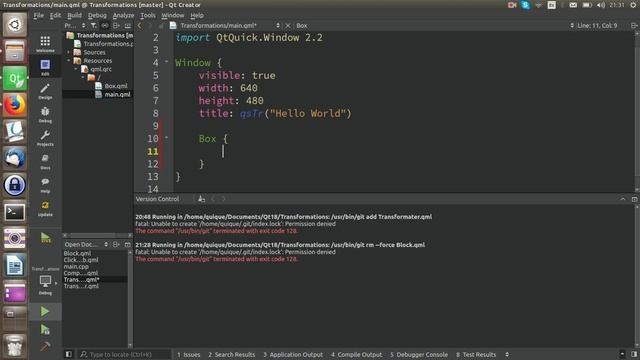Collapse the Resources folder
Screen dimensions: 640x360
tap(69, 60)
